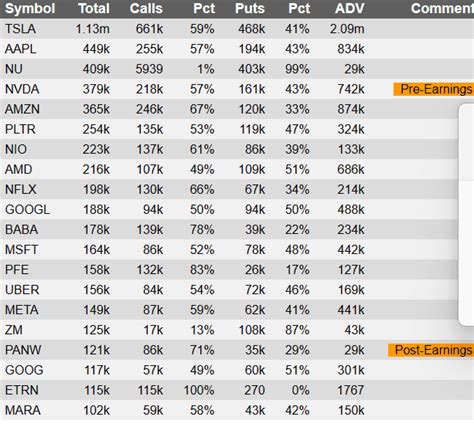The height and width of the screenshot is (437, 474).
Task: Click the Puts column header
Action: 250,8
